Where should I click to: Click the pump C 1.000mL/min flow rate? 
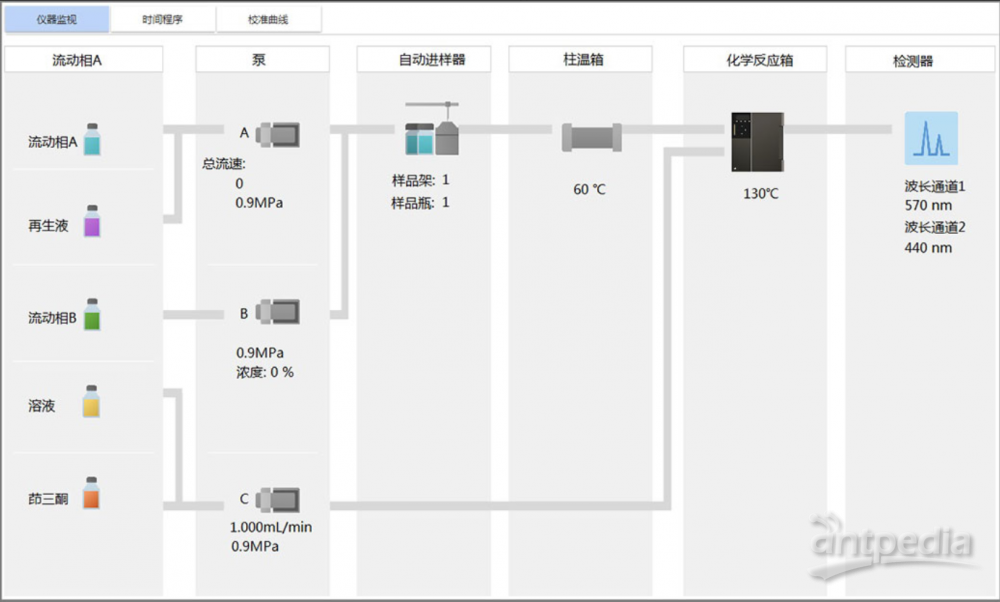pos(270,527)
